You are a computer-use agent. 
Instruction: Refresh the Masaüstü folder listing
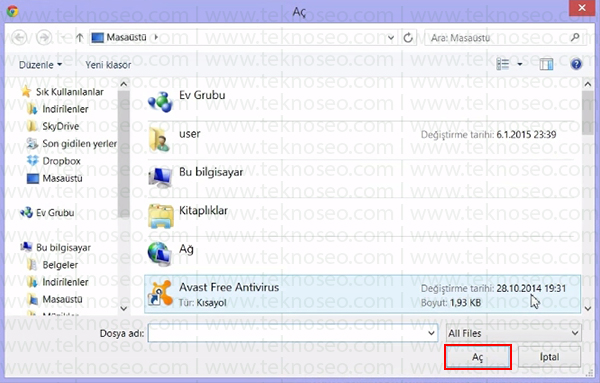point(408,37)
